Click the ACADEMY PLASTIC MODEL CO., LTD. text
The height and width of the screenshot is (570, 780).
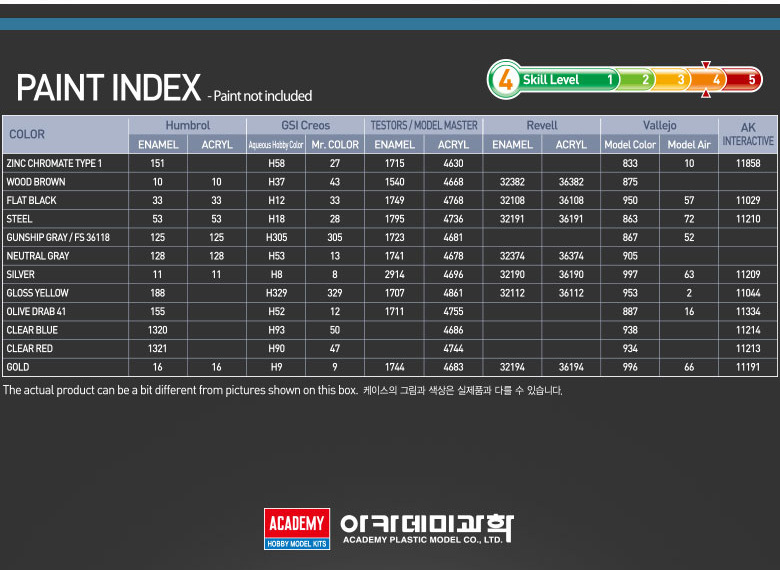tap(423, 540)
